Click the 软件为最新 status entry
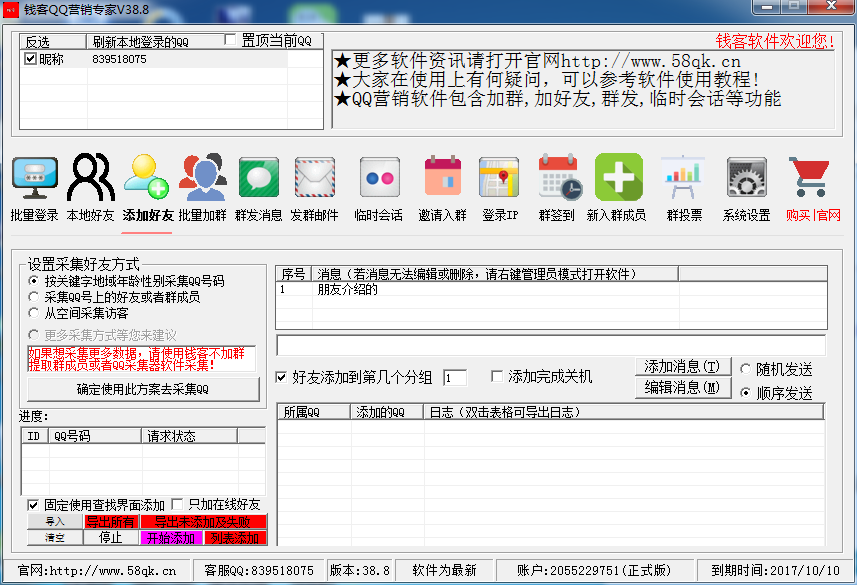This screenshot has height=585, width=857. [x=445, y=571]
